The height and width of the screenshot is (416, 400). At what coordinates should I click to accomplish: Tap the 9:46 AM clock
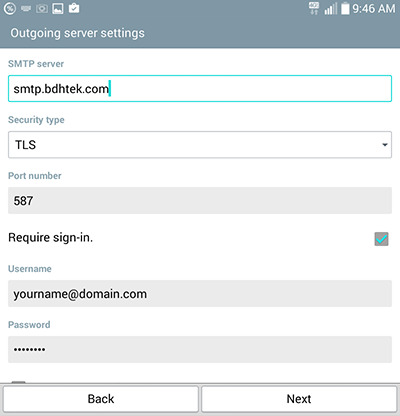point(374,9)
